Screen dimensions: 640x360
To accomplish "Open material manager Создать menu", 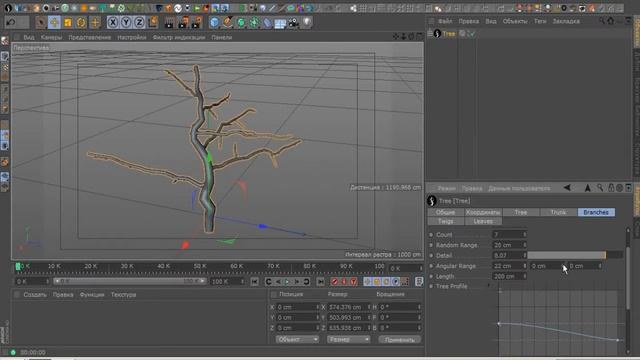I will (x=35, y=295).
